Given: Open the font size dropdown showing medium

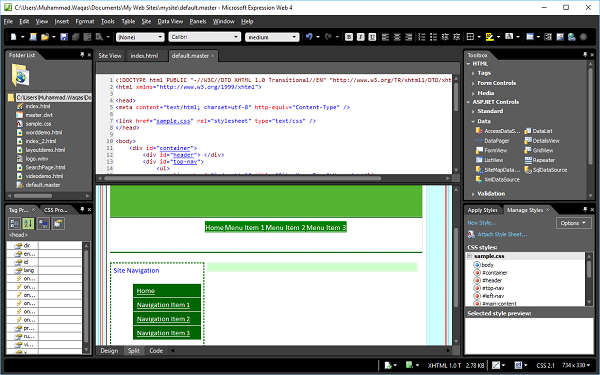Looking at the screenshot, I should coord(272,37).
